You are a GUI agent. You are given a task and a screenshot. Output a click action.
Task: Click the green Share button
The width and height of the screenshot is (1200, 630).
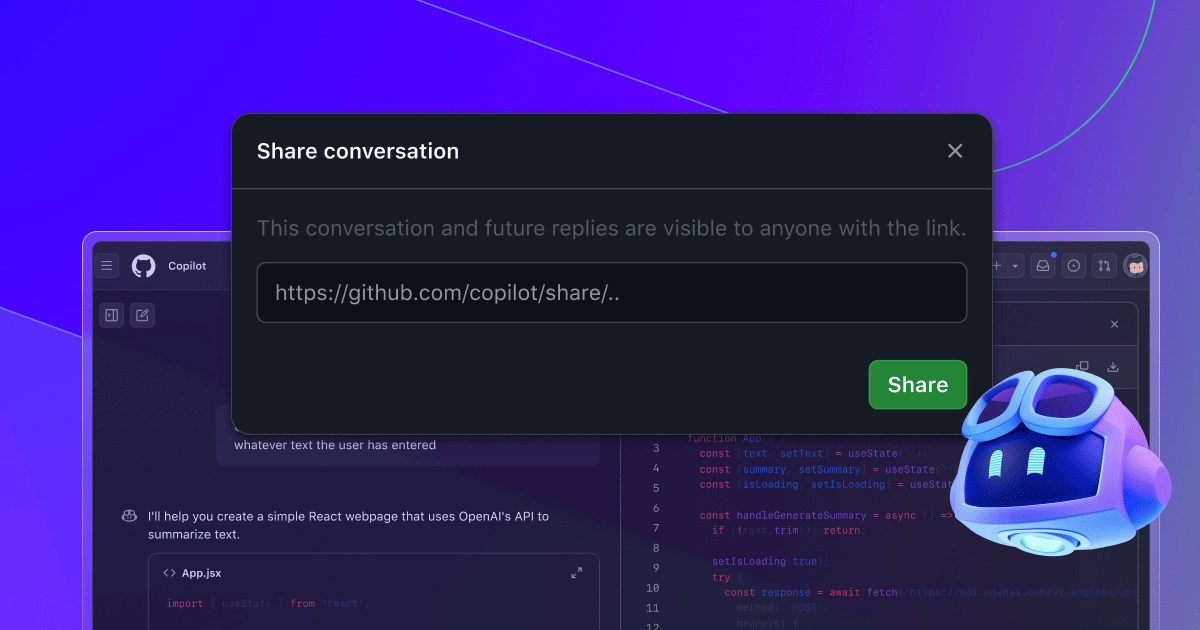(917, 384)
